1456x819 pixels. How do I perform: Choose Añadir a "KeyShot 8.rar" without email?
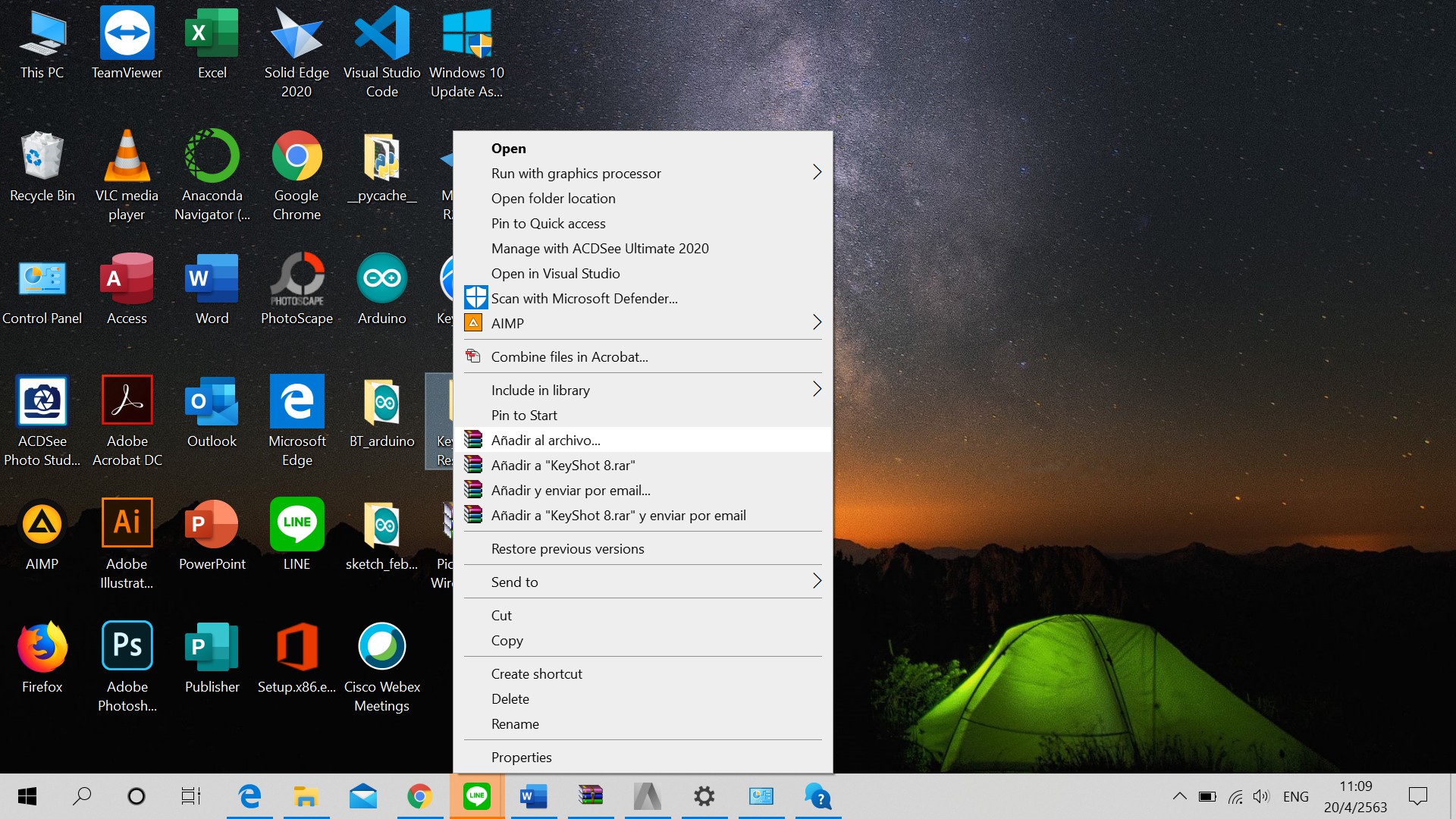point(642,466)
